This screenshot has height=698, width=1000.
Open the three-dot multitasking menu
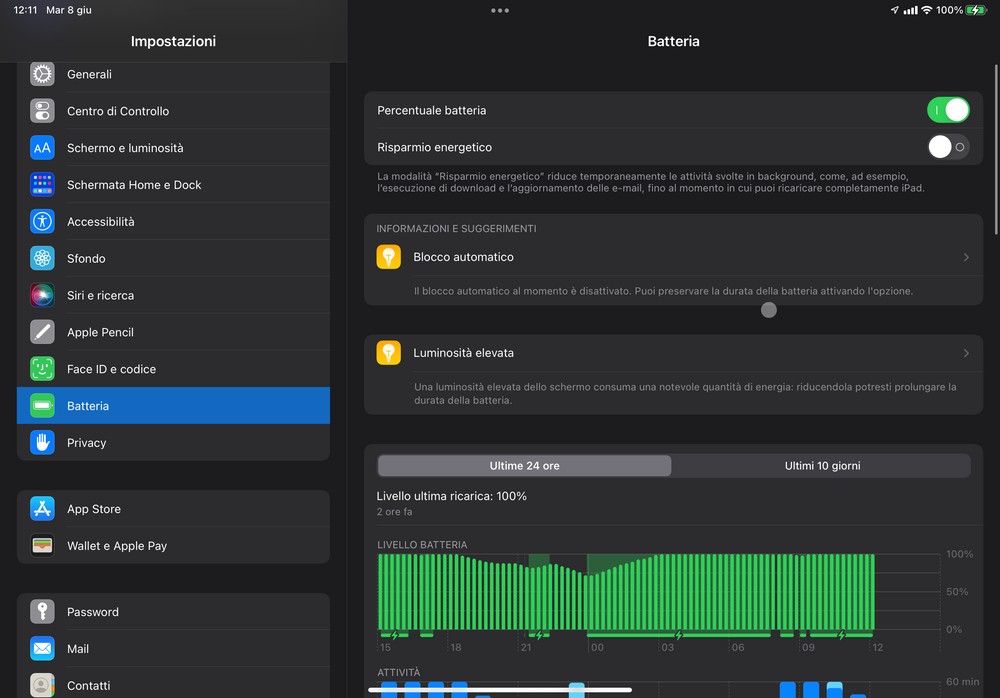[500, 10]
